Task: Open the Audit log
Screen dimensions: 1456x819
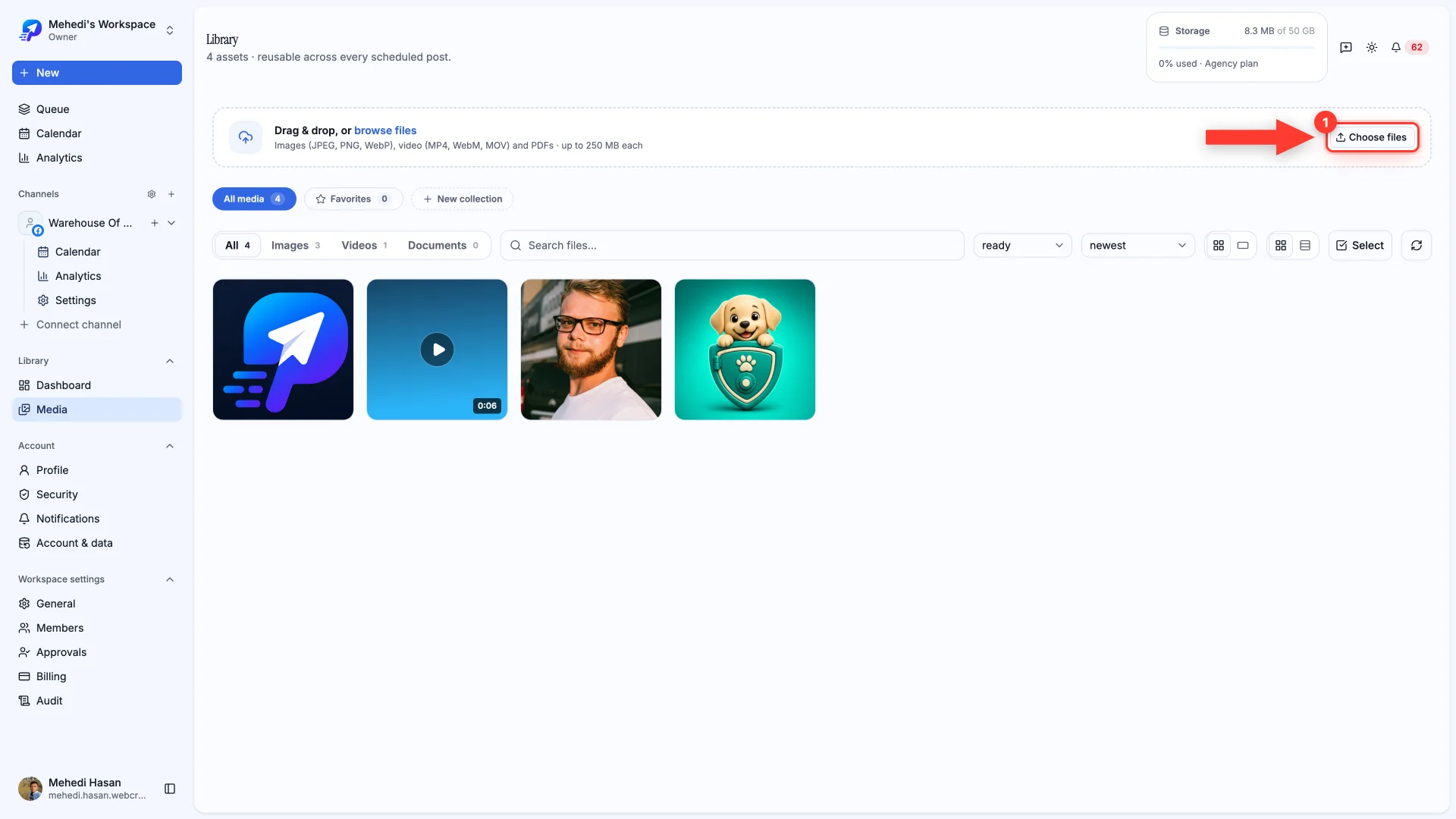Action: click(97, 701)
